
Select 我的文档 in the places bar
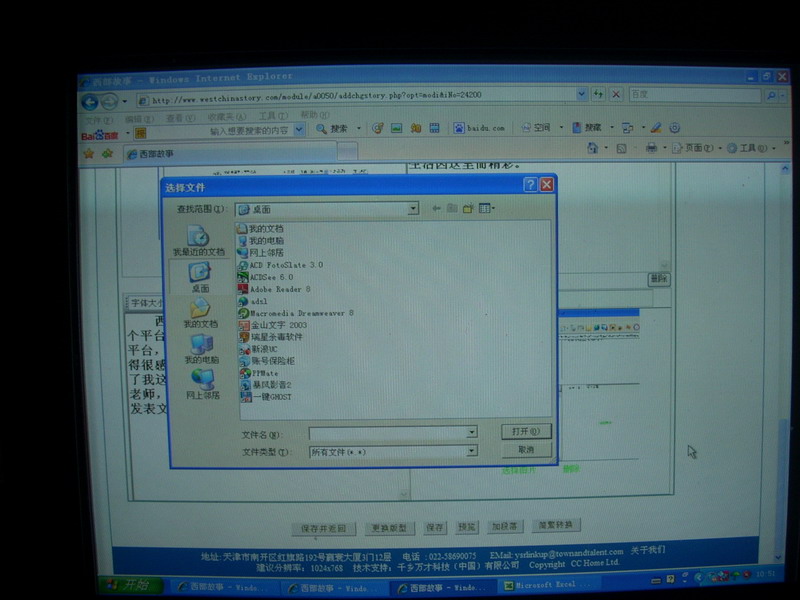pyautogui.click(x=201, y=313)
